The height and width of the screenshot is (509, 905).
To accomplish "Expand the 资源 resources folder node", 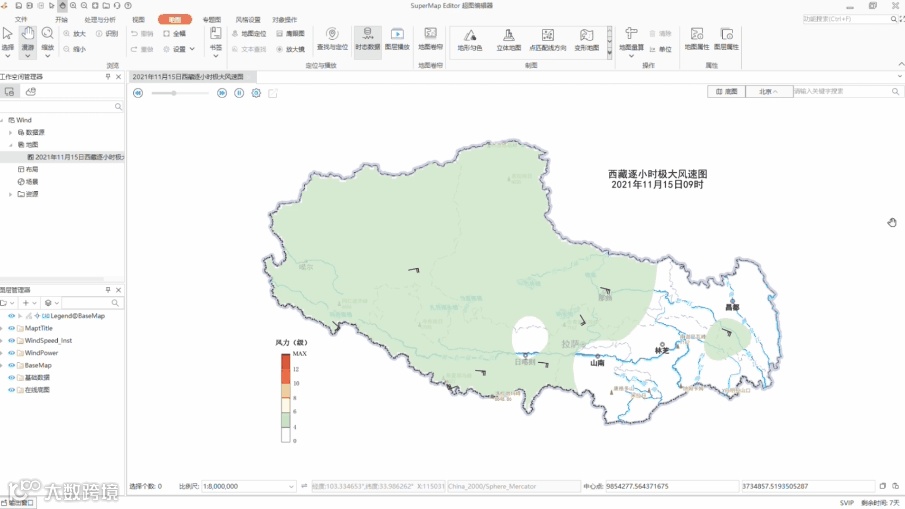I will (x=10, y=194).
